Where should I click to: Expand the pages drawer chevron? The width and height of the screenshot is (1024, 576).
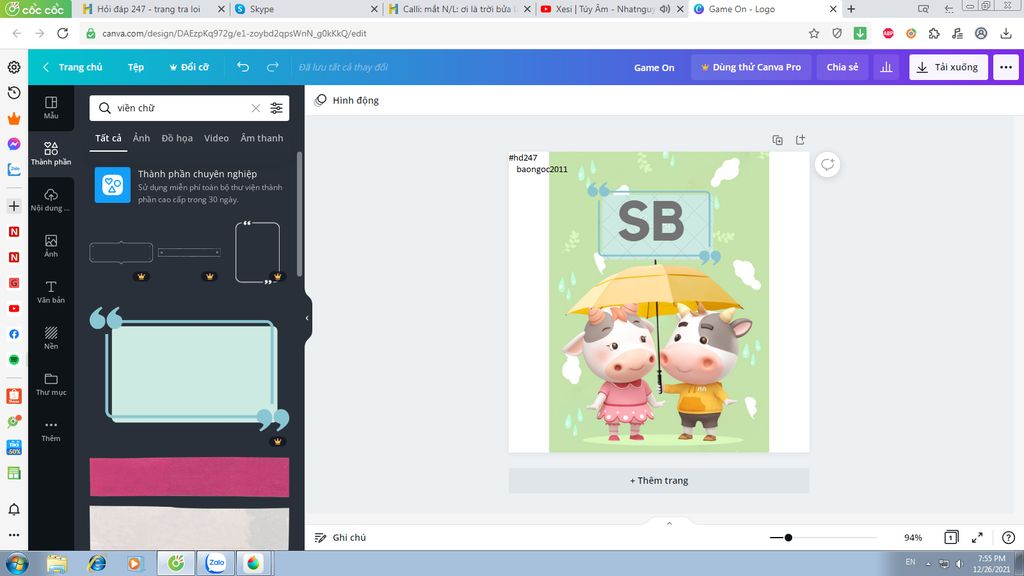669,523
